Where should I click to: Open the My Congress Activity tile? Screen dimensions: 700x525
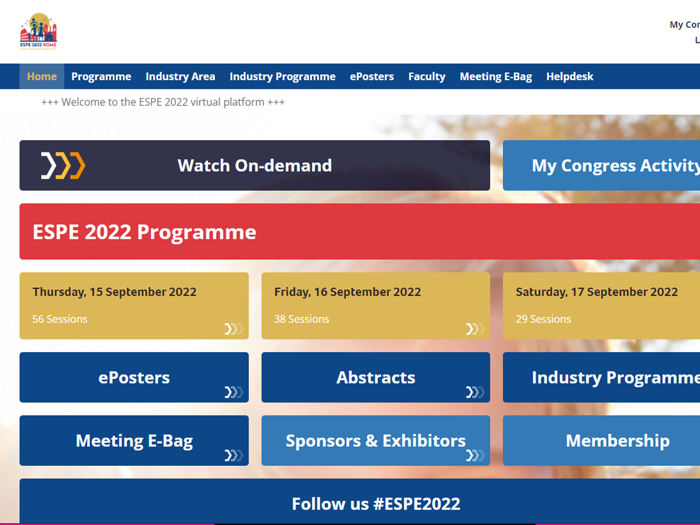click(601, 166)
